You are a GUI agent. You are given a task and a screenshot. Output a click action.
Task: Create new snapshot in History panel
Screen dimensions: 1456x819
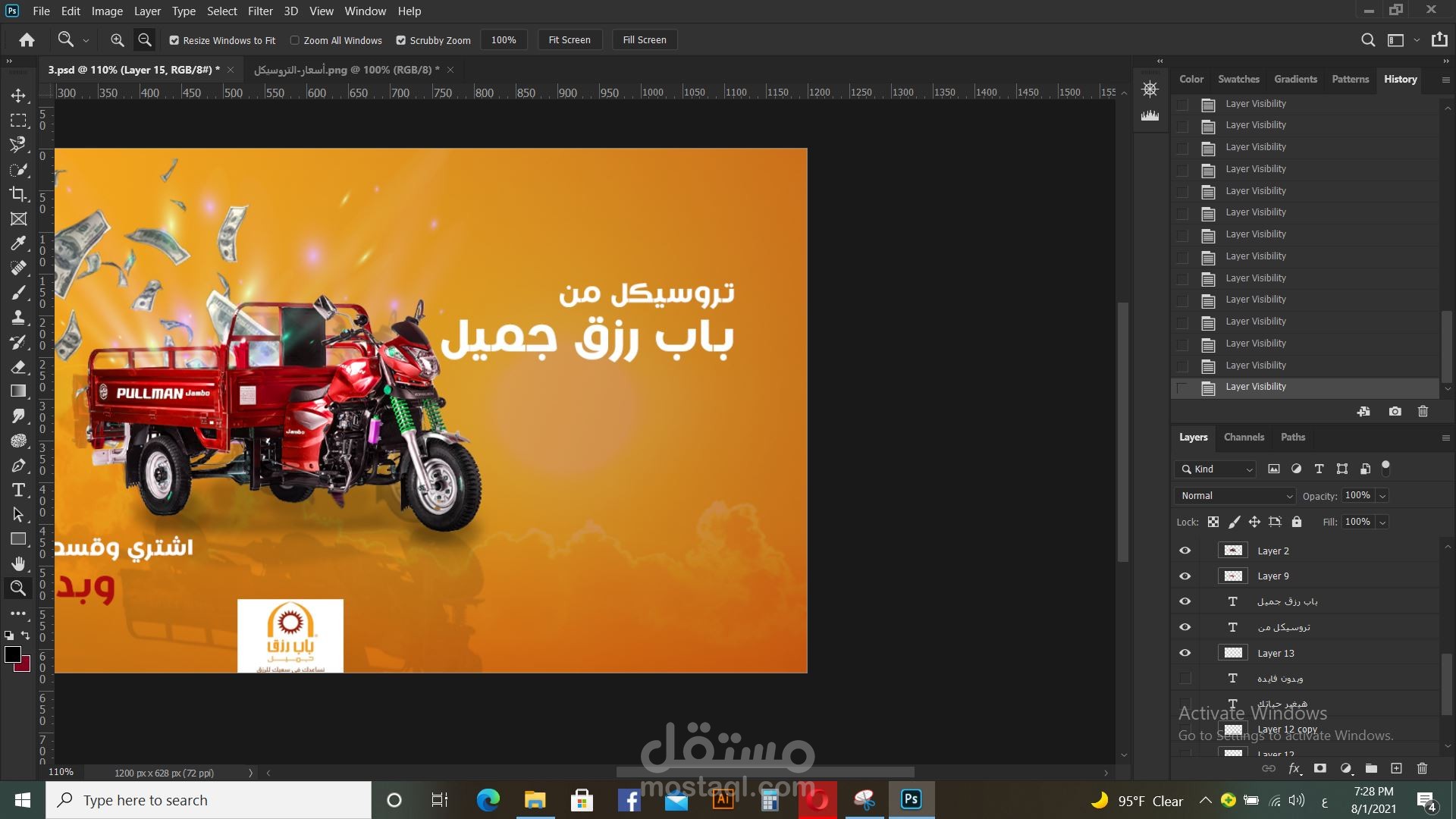click(x=1395, y=411)
